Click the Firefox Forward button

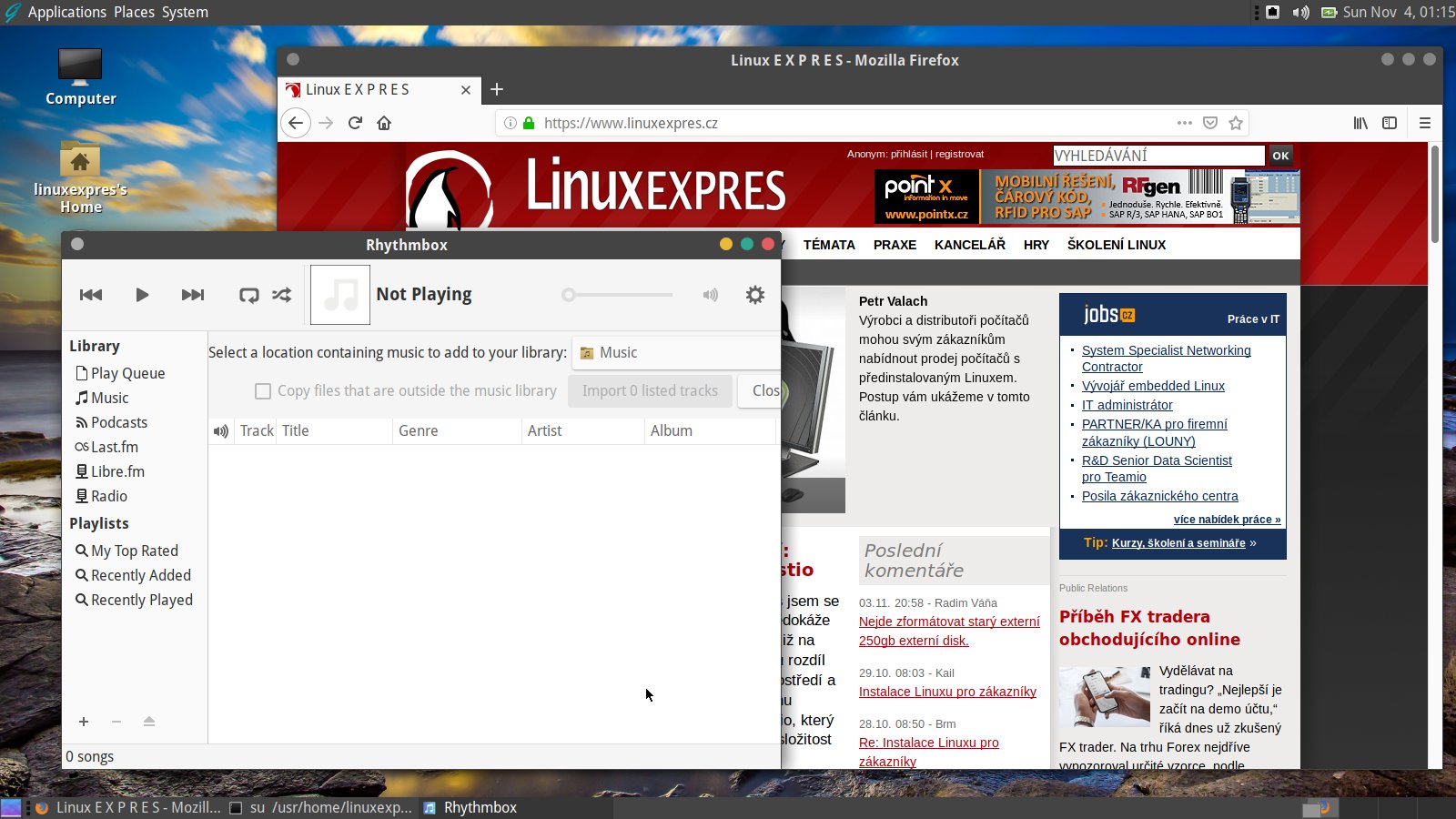point(326,123)
